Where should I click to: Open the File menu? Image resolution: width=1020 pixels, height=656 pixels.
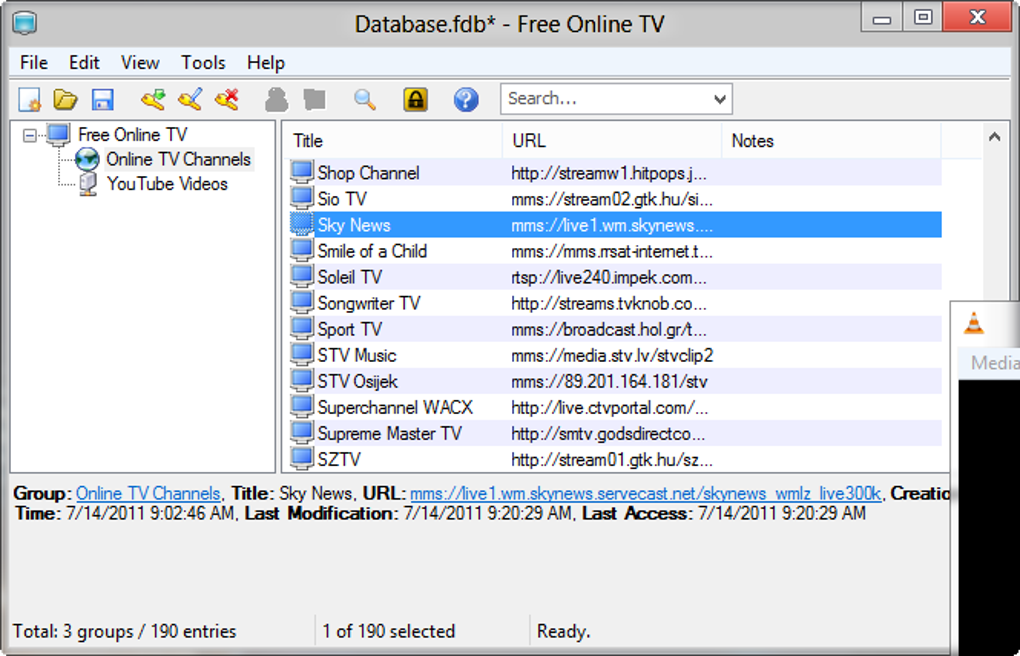[34, 63]
